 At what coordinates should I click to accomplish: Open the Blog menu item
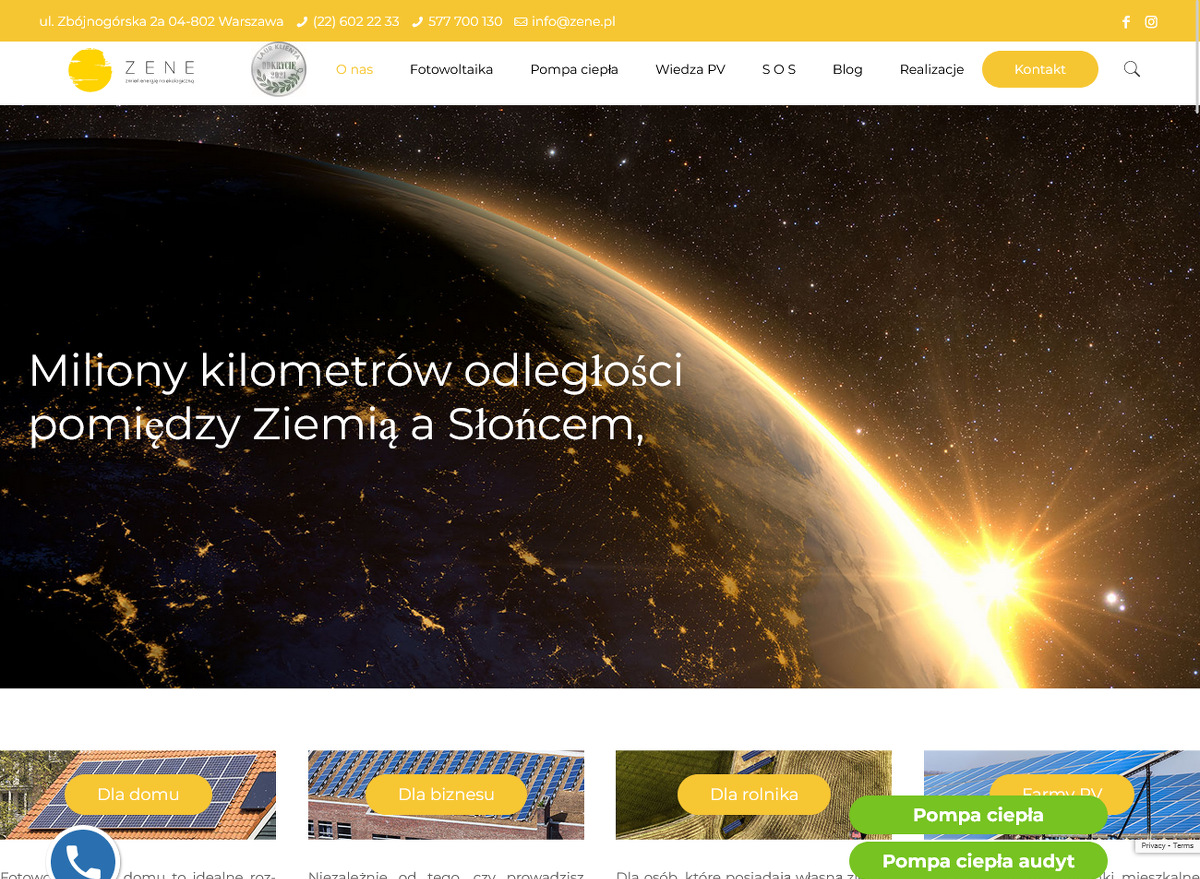[x=847, y=69]
